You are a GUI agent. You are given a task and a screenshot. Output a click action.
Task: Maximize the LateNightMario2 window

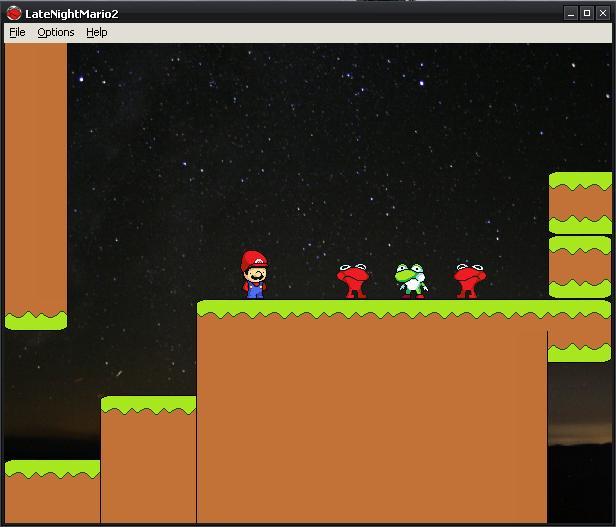587,13
